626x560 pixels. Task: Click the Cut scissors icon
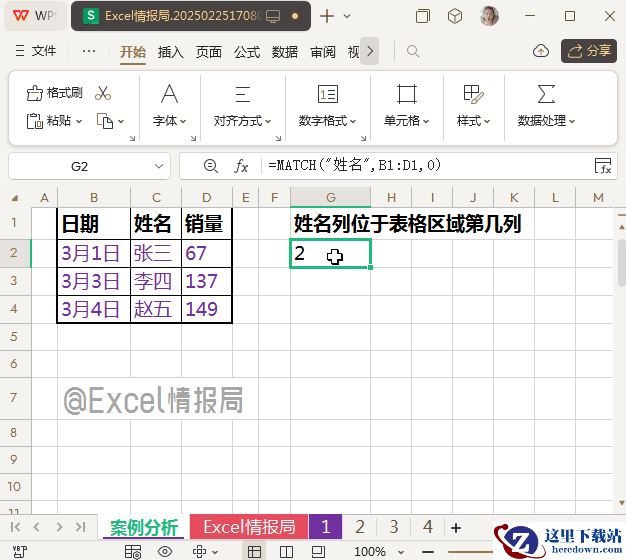click(103, 93)
